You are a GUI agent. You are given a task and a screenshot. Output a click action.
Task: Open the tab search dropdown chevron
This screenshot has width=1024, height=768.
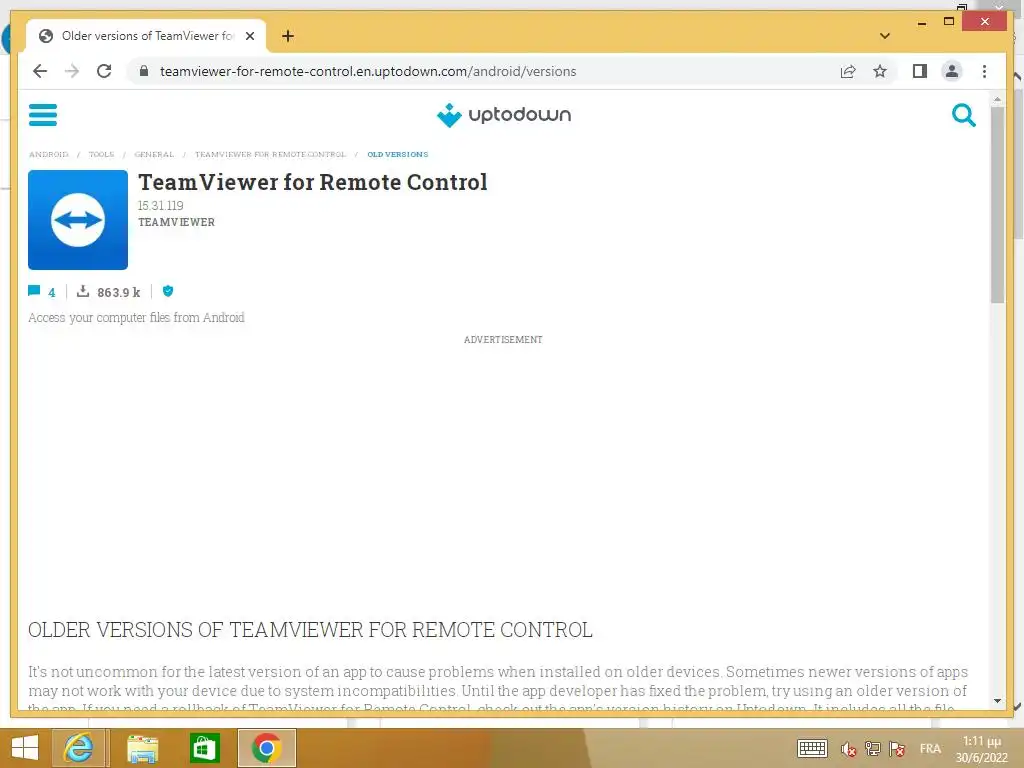[884, 36]
